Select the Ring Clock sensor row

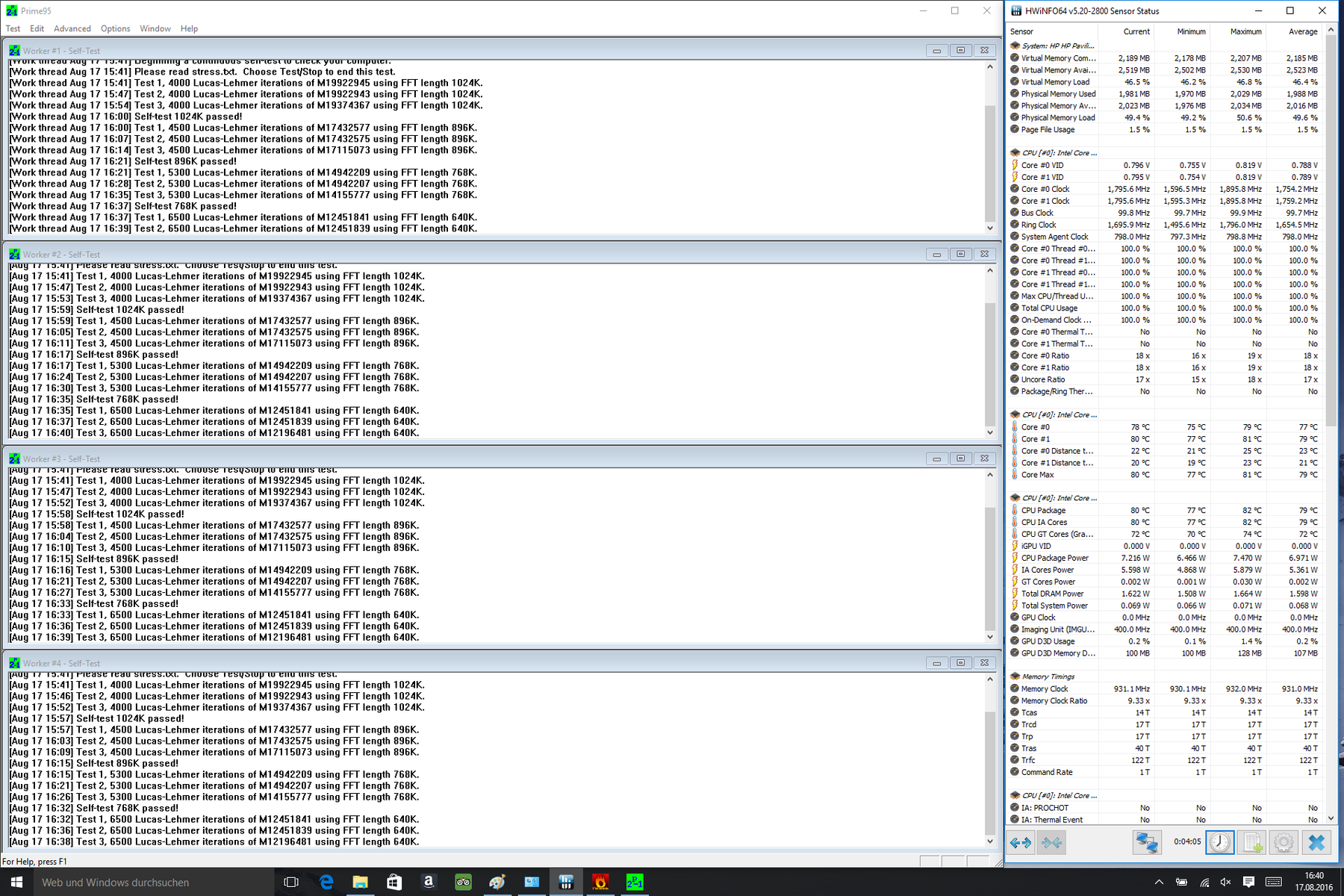[1165, 225]
